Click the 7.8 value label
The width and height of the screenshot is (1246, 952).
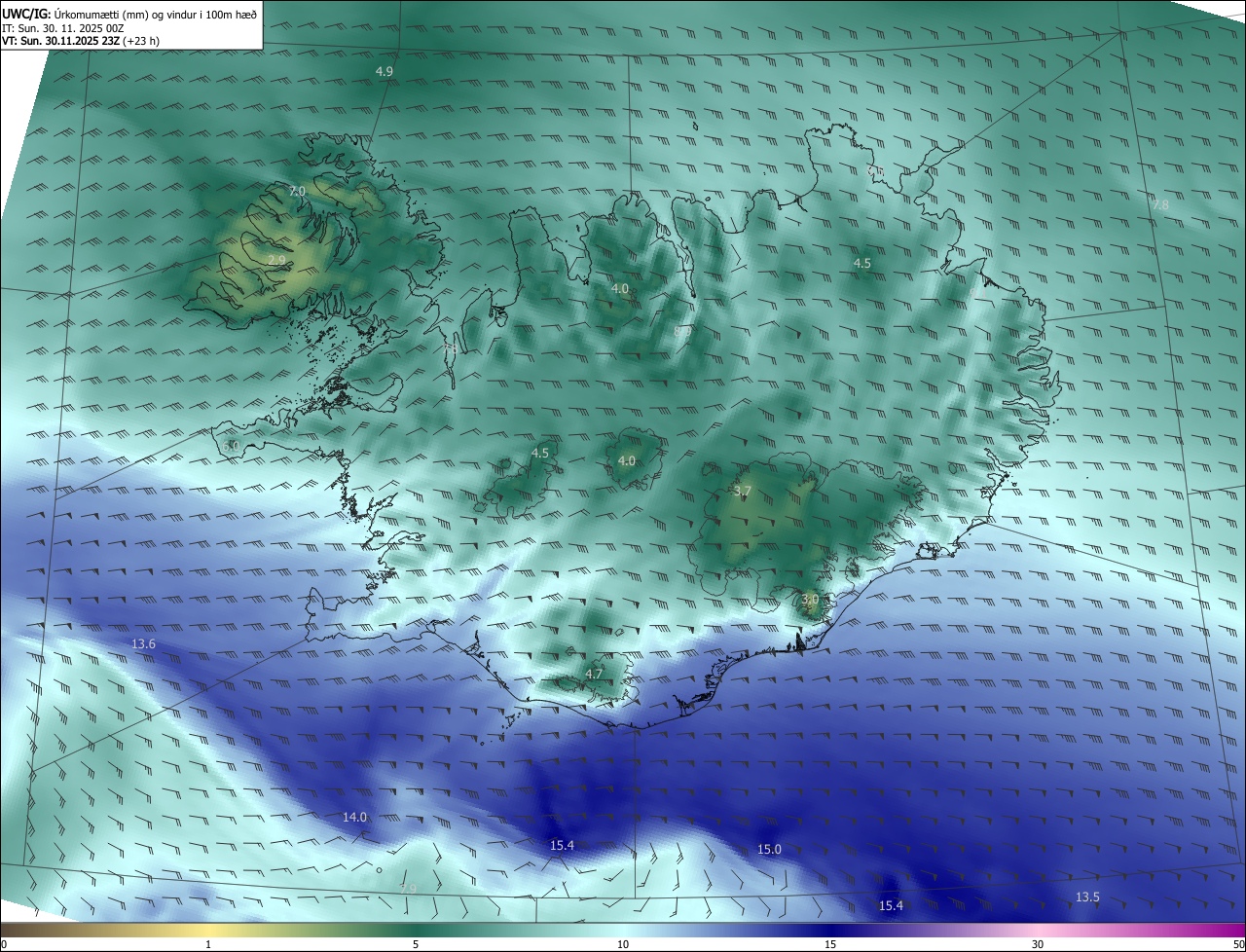[x=1160, y=205]
